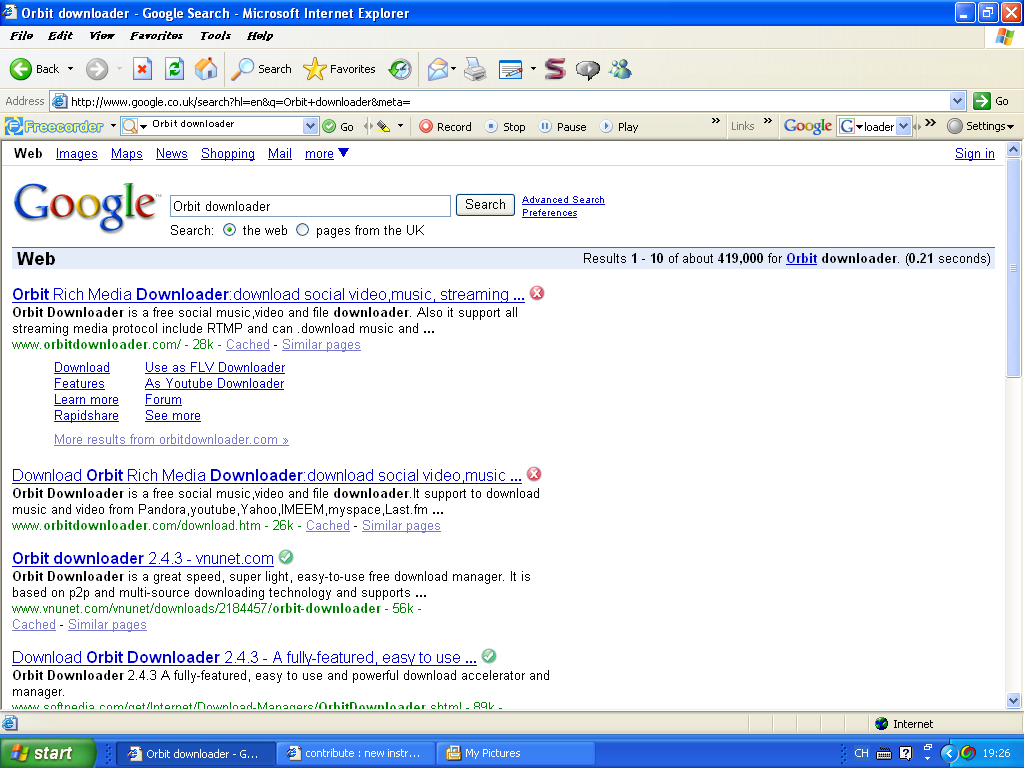Viewport: 1024px width, 768px height.
Task: Click red warning icon beside second result
Action: tap(534, 473)
